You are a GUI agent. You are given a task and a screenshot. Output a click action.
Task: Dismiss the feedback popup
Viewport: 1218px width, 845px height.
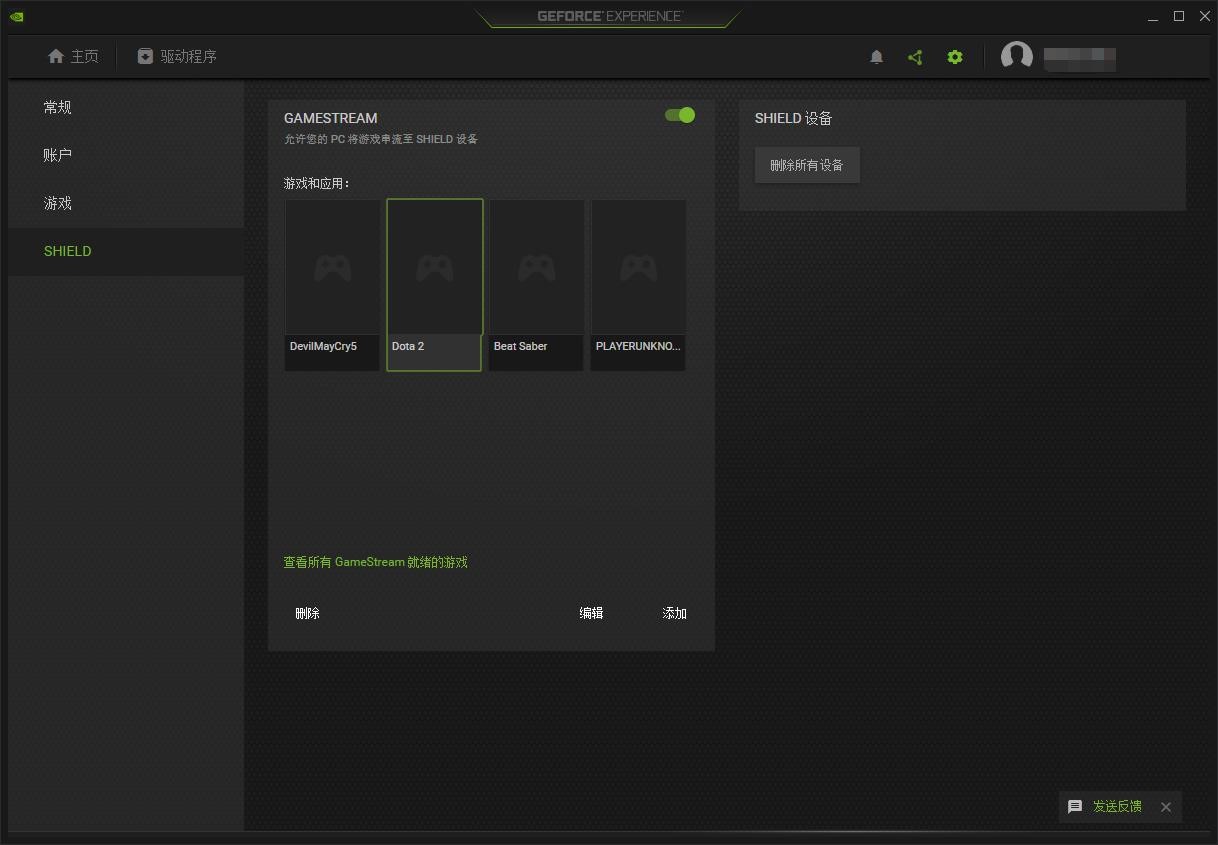(x=1166, y=807)
